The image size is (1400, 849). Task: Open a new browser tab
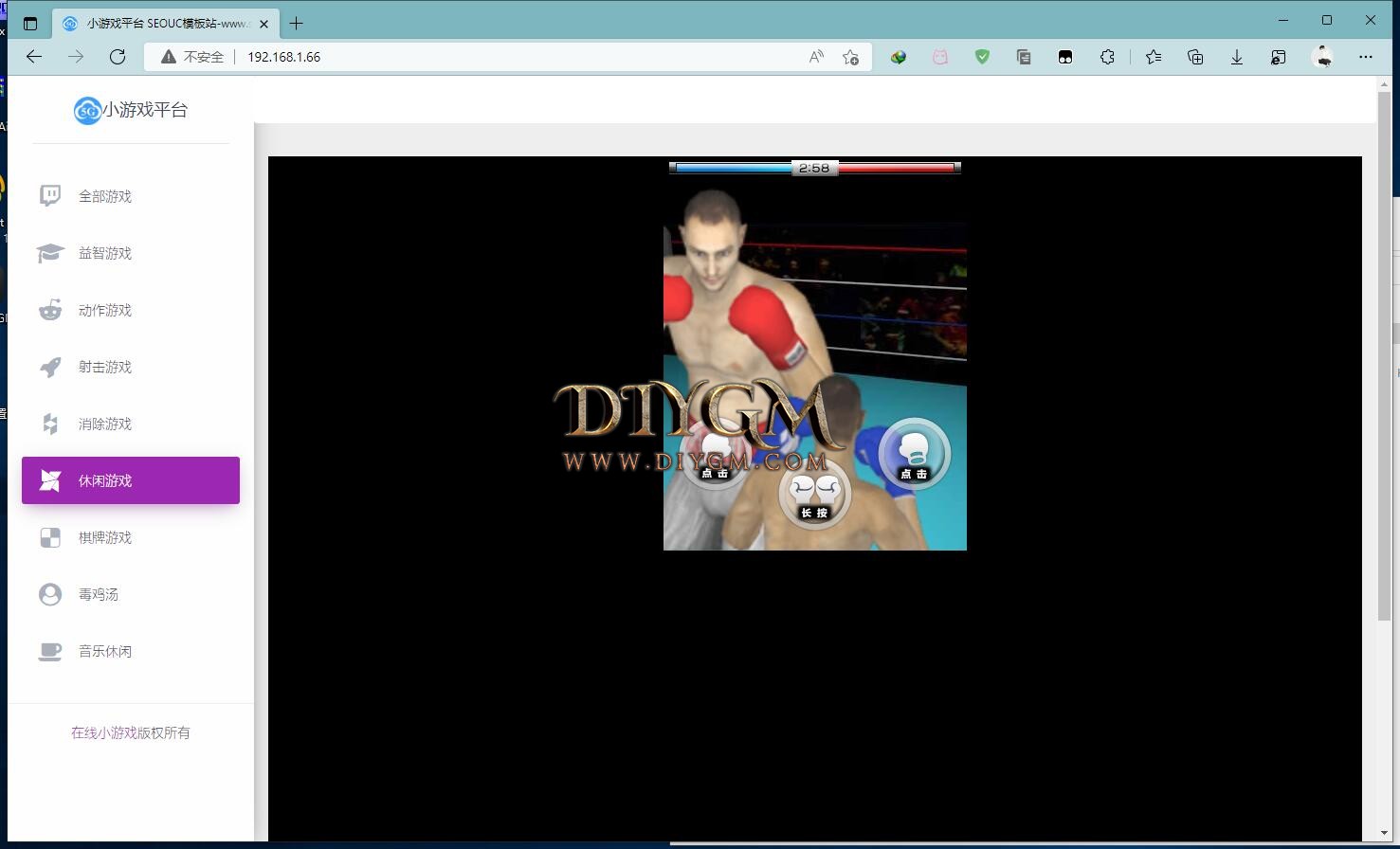click(x=296, y=23)
